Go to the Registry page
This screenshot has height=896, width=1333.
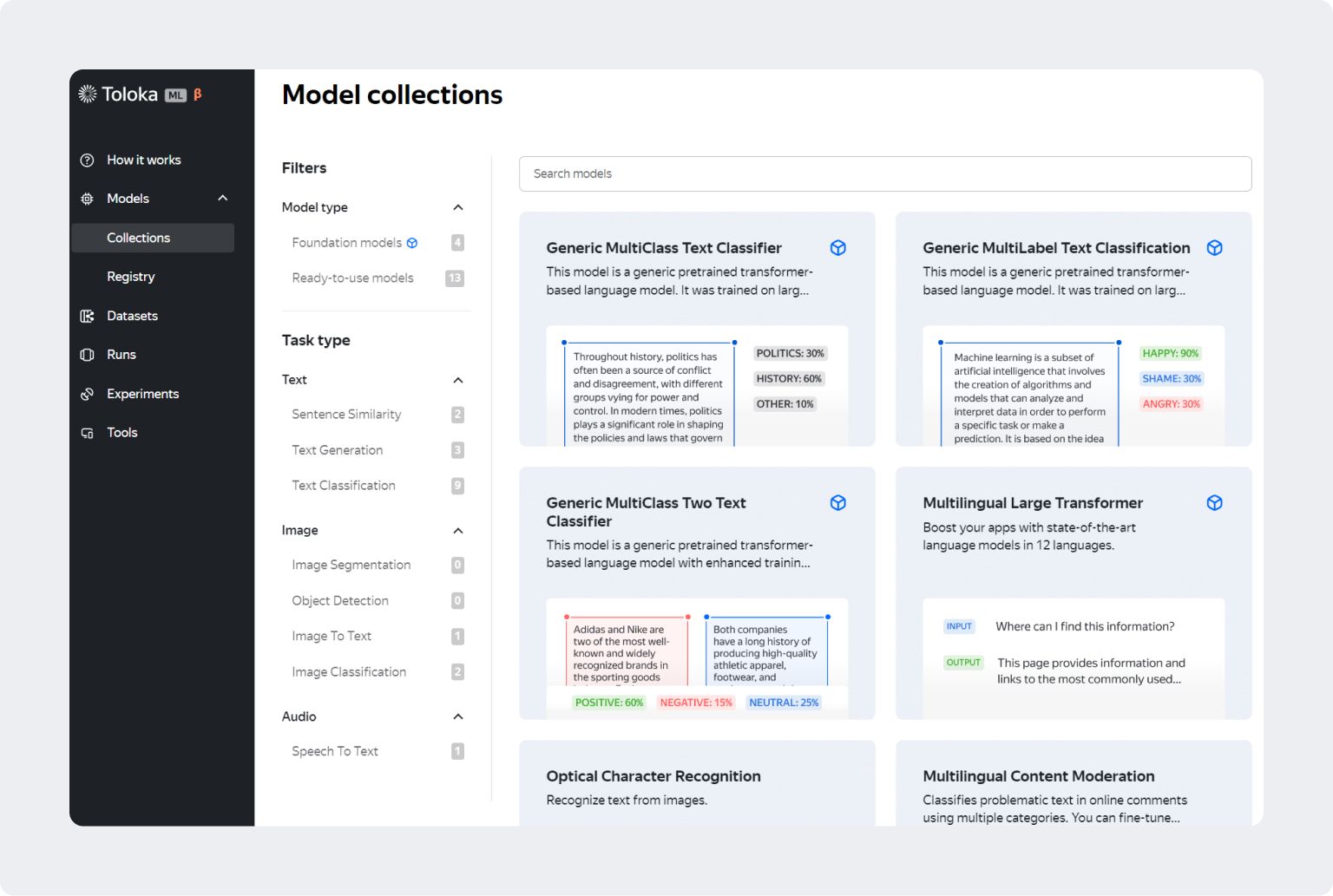131,277
